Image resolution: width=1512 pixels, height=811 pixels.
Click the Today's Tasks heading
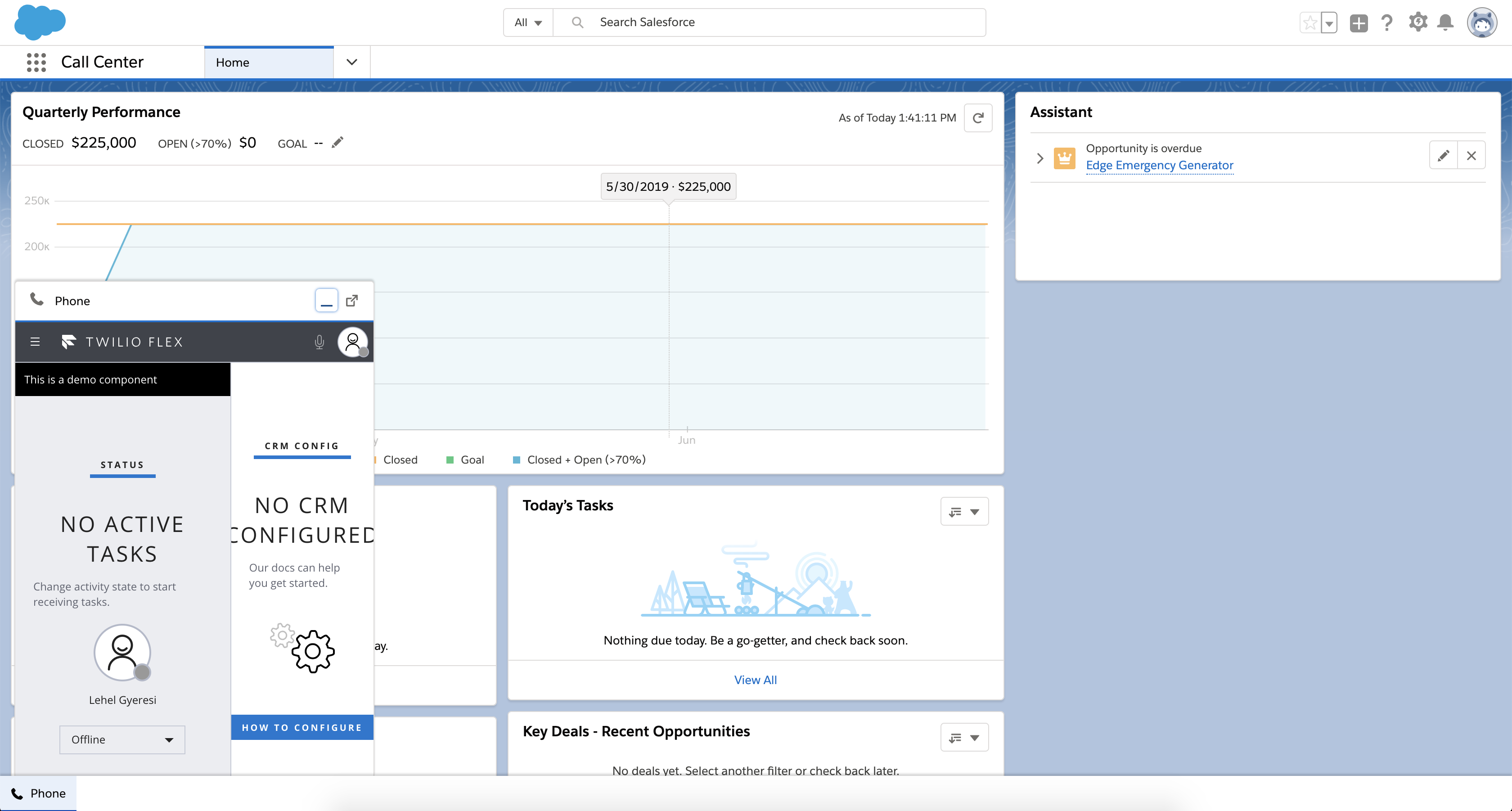click(567, 505)
